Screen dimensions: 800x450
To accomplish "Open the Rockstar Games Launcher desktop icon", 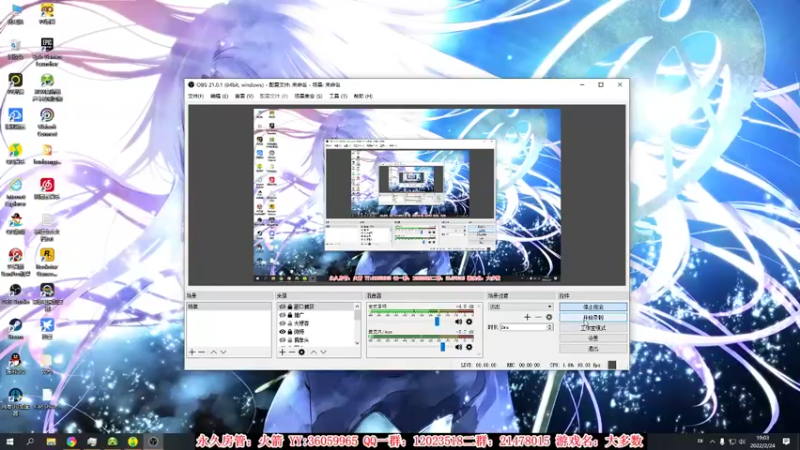I will pos(47,262).
